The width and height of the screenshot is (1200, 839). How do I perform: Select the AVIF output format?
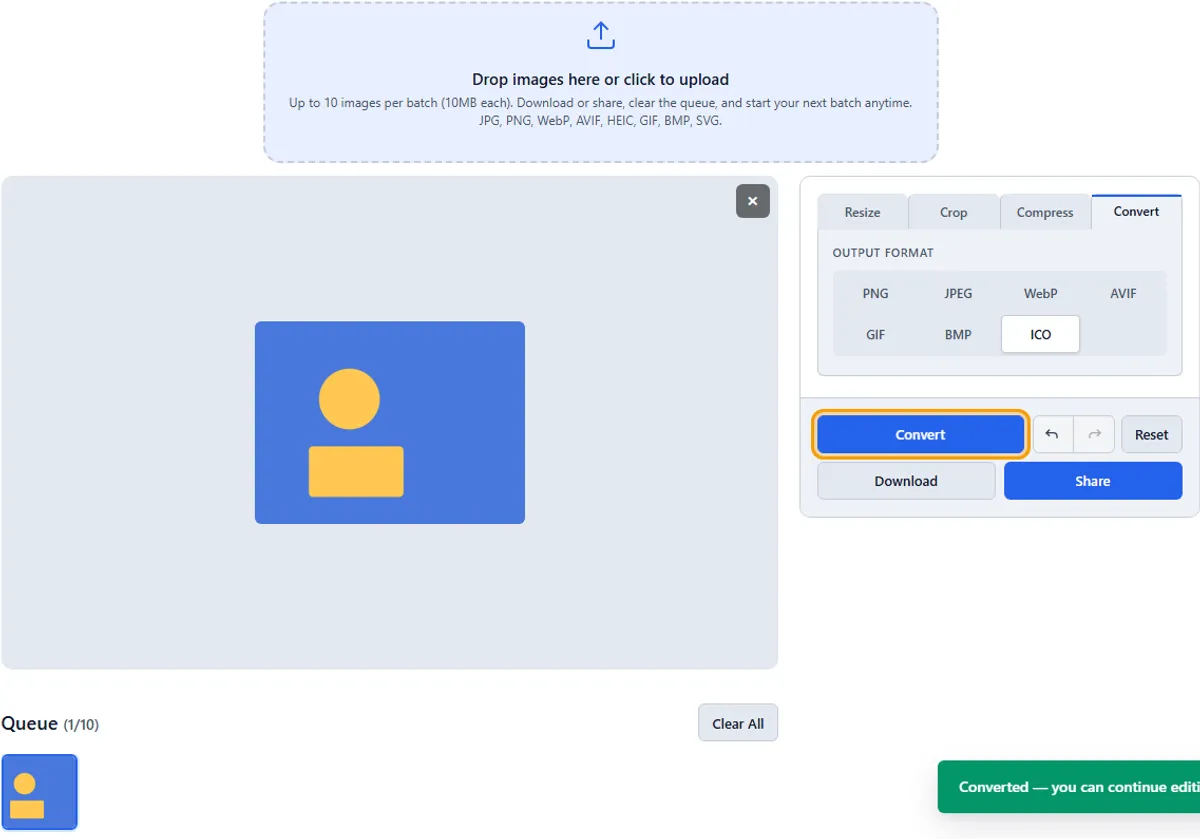[1123, 294]
